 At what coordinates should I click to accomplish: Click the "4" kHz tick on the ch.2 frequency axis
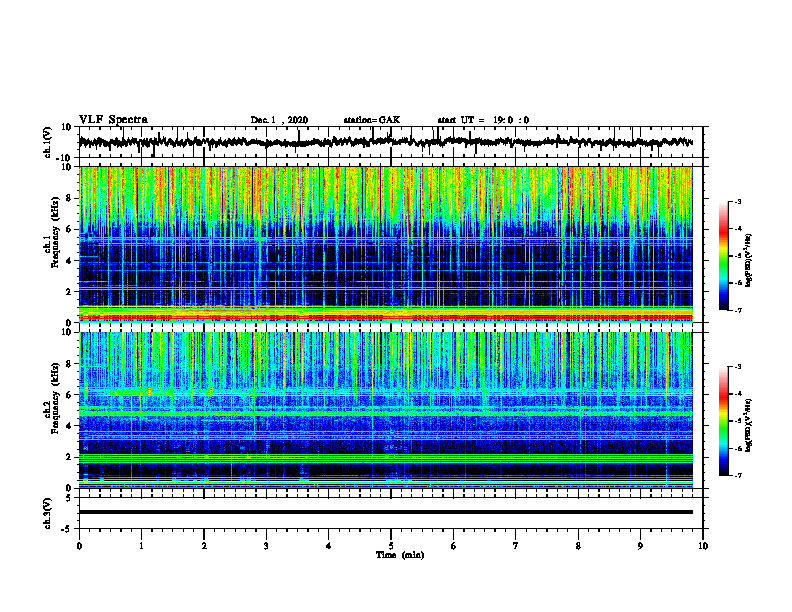click(70, 426)
